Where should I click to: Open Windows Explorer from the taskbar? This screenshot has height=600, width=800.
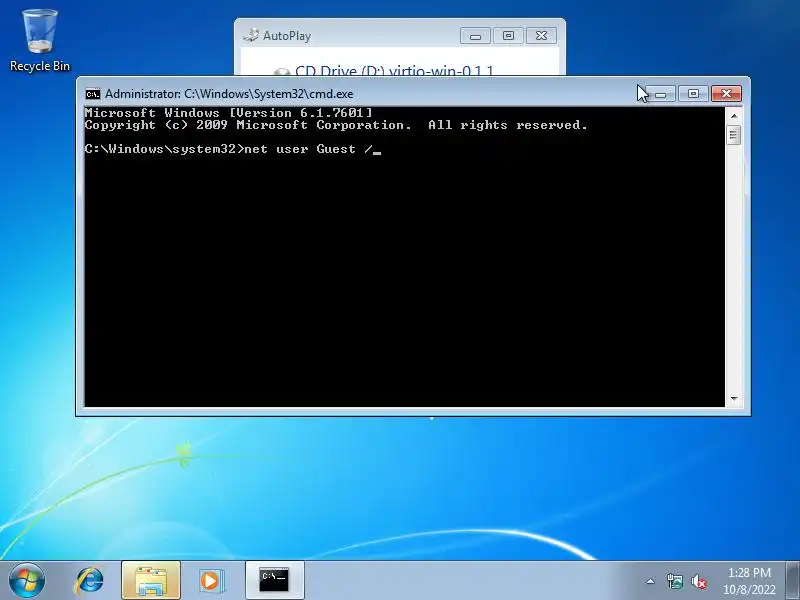pos(151,581)
